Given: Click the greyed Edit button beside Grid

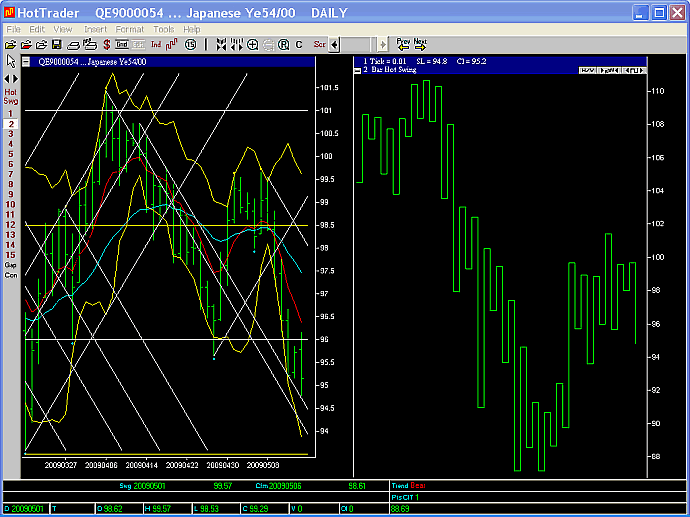Looking at the screenshot, I should 138,44.
